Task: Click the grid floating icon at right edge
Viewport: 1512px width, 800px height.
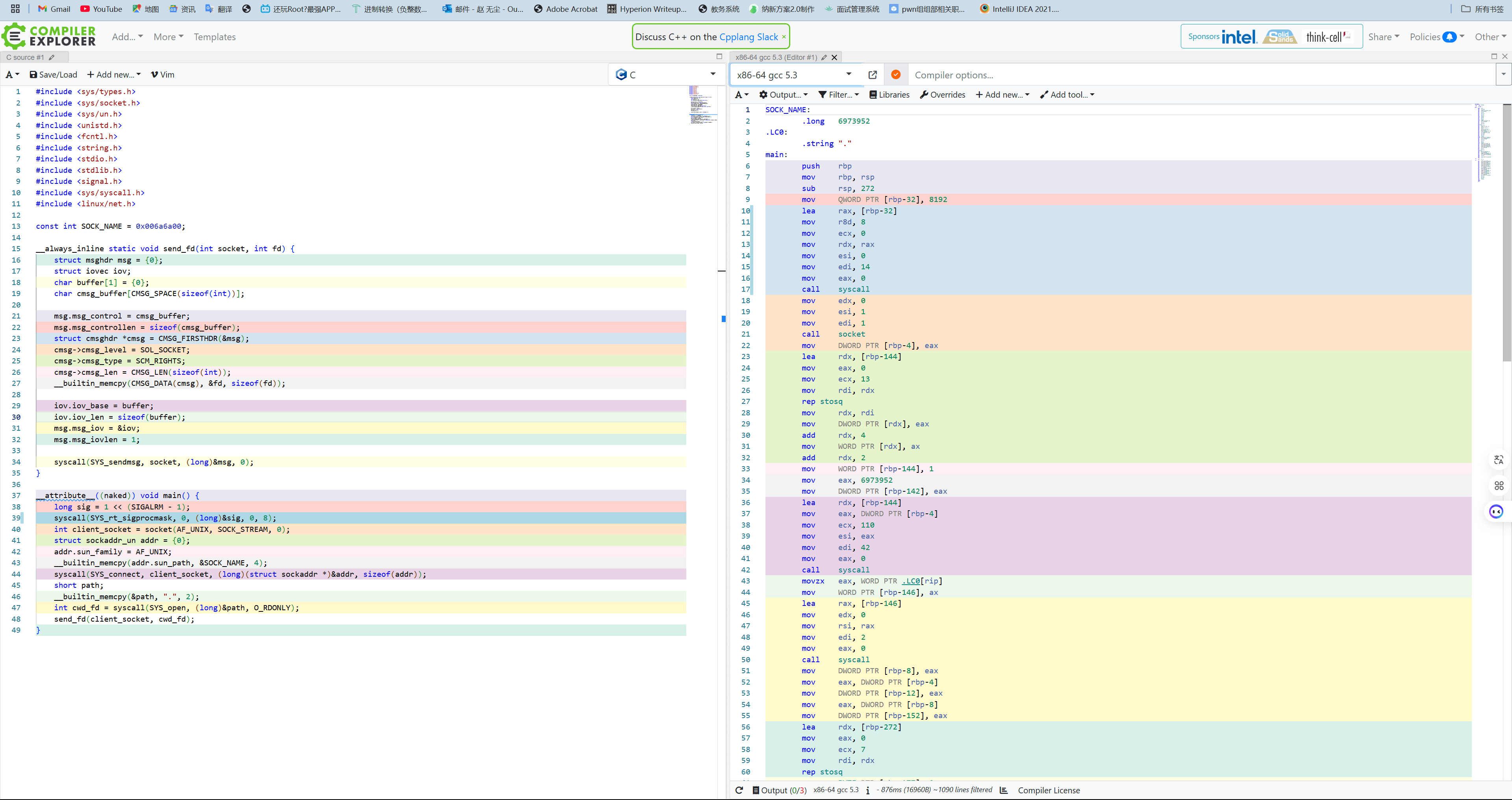Action: [1499, 486]
